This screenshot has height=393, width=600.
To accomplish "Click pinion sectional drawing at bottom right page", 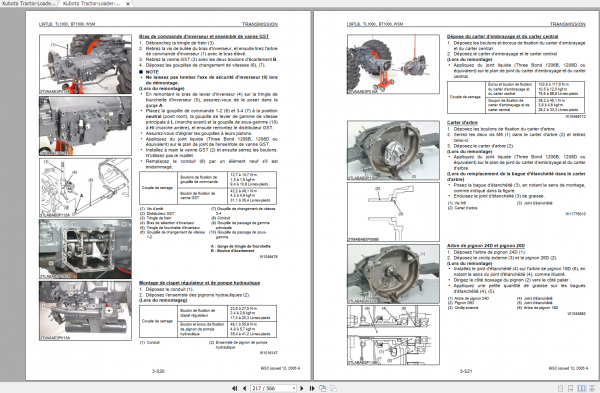I will click(393, 335).
